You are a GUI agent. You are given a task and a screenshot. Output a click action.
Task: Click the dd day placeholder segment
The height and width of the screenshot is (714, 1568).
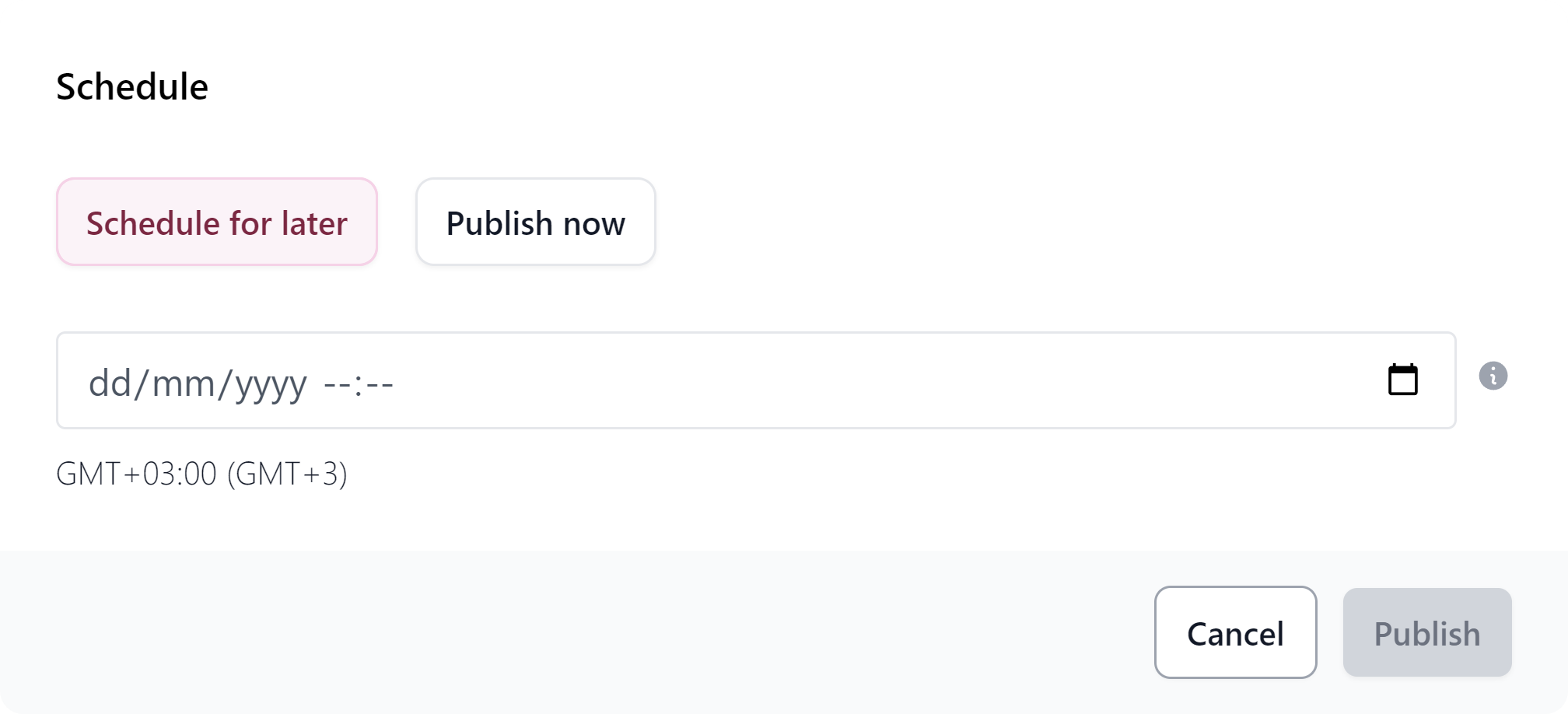coord(110,381)
